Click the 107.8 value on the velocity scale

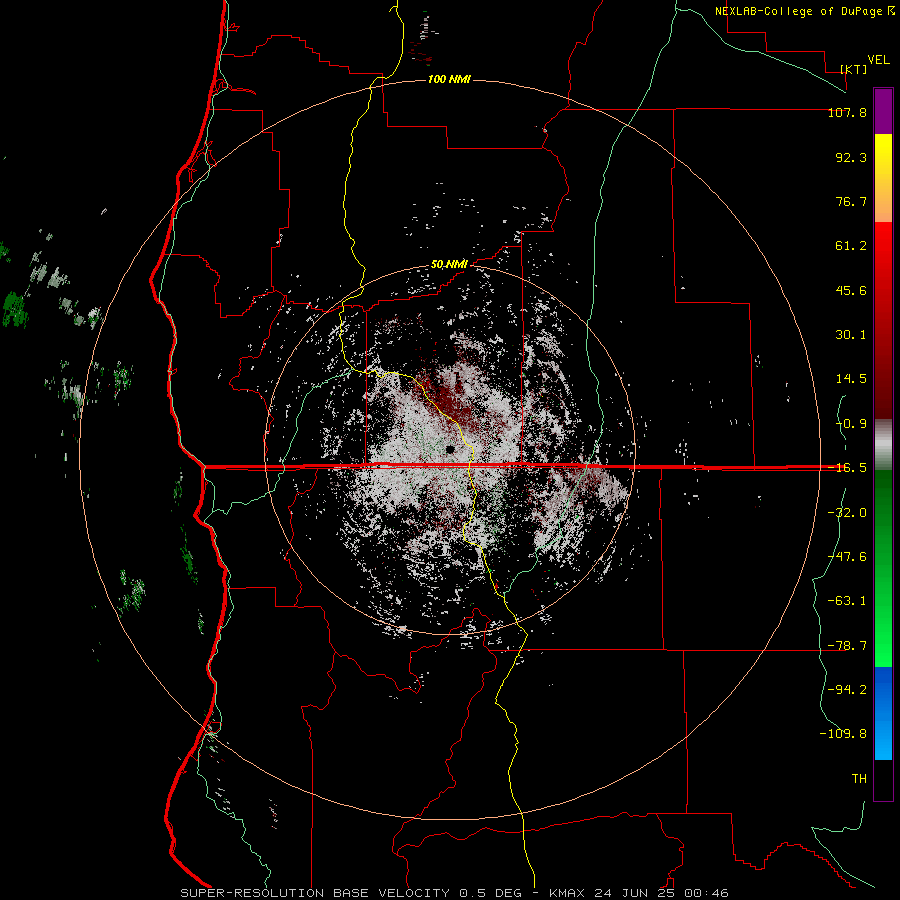[847, 112]
